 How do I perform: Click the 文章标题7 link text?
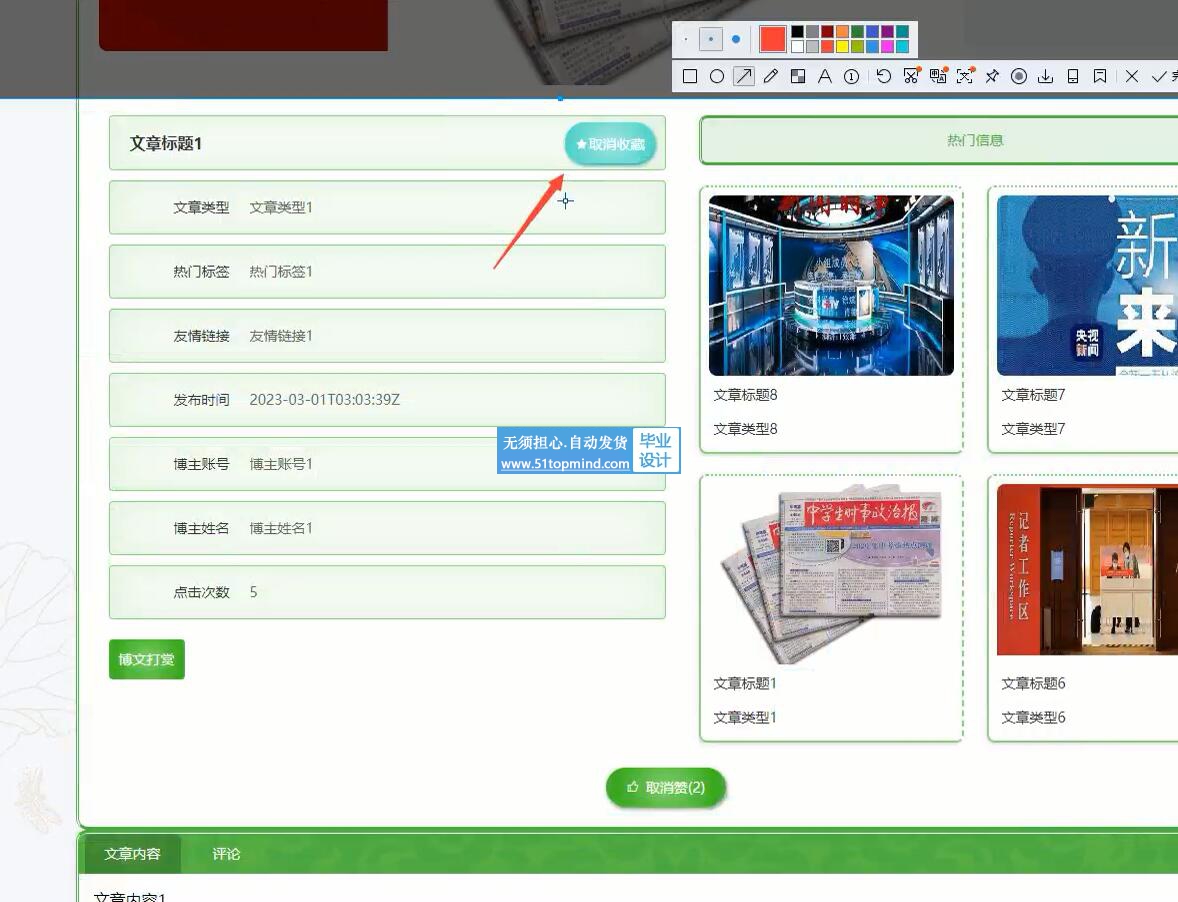1033,395
